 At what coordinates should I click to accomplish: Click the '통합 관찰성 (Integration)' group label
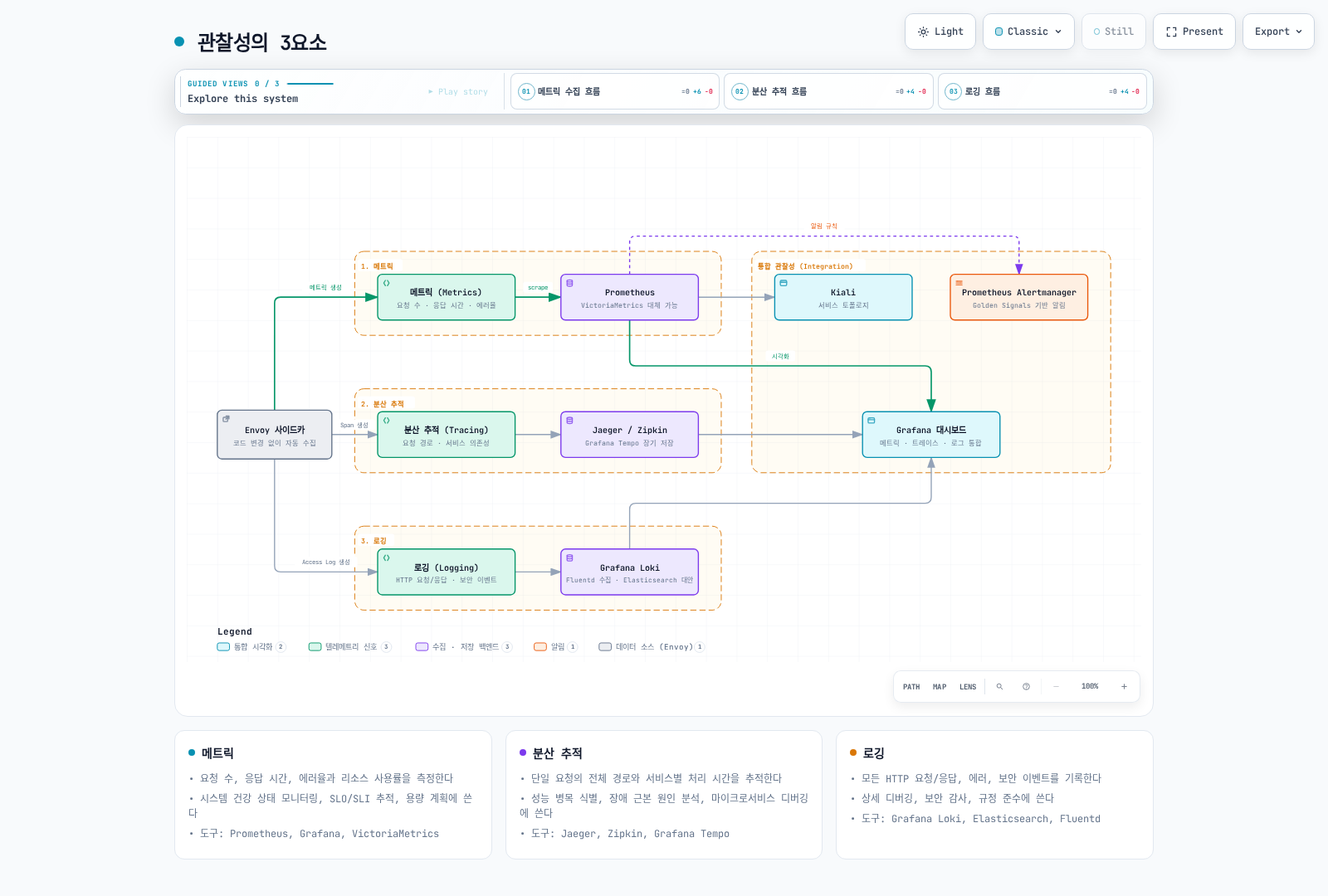click(x=805, y=266)
